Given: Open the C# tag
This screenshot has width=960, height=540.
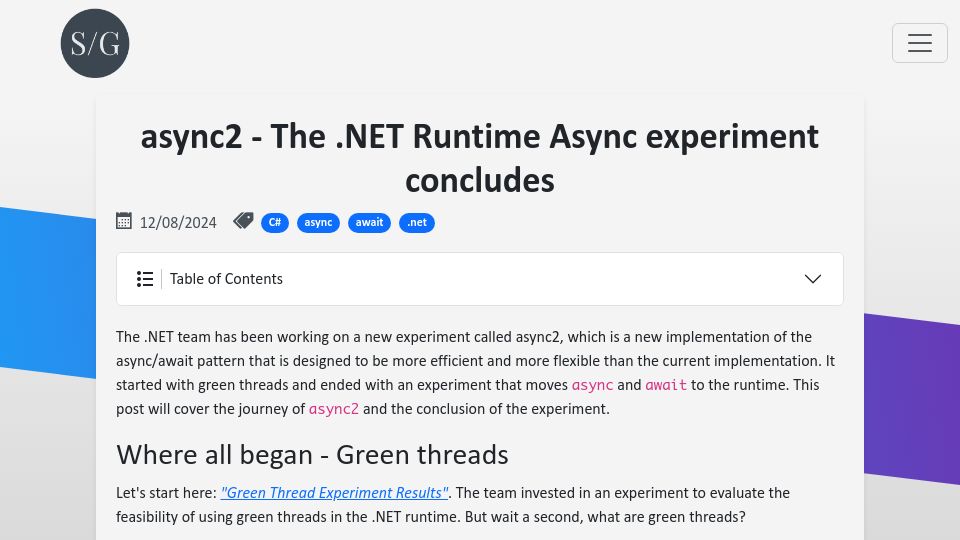Looking at the screenshot, I should coord(275,222).
